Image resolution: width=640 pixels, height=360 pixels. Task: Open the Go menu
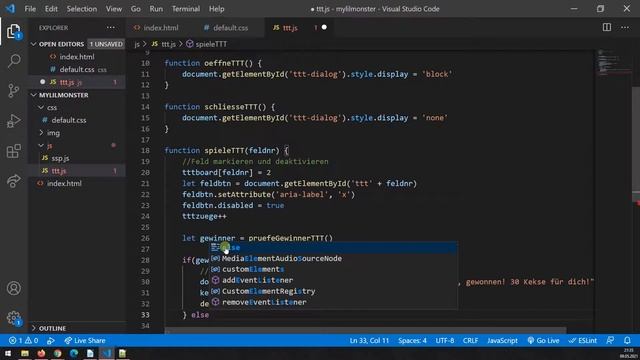136,9
